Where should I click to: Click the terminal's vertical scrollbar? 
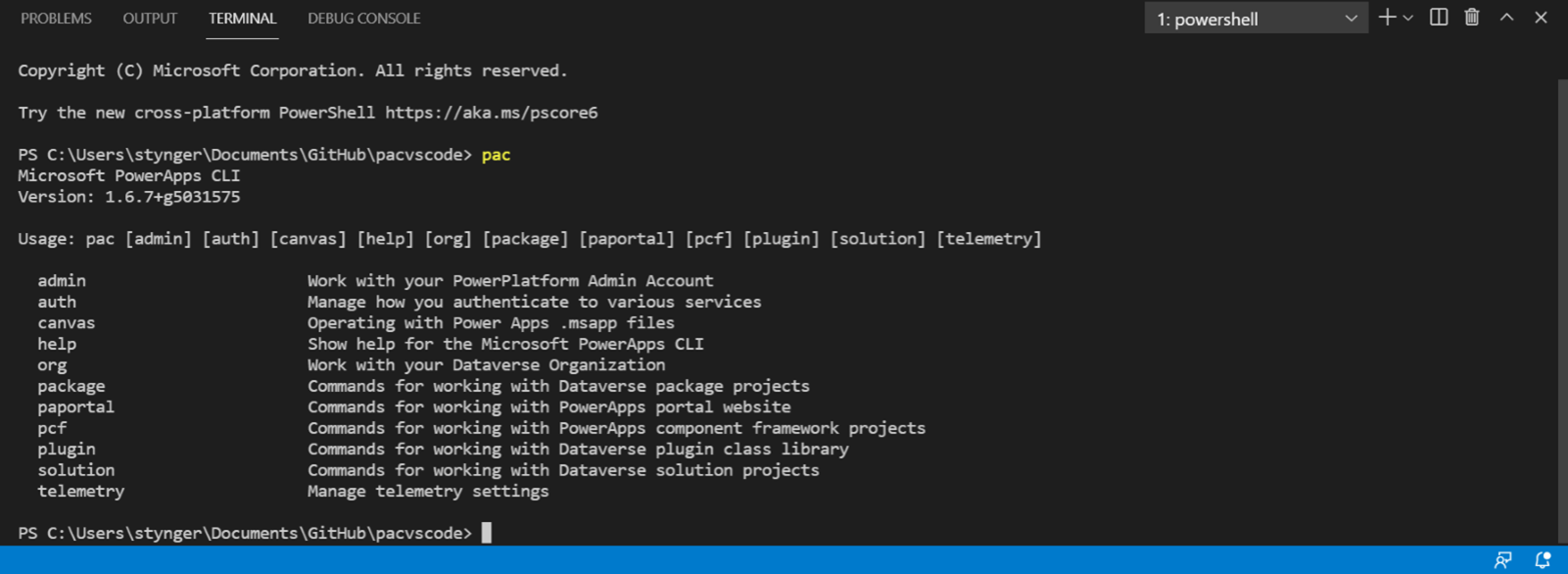(x=1561, y=294)
